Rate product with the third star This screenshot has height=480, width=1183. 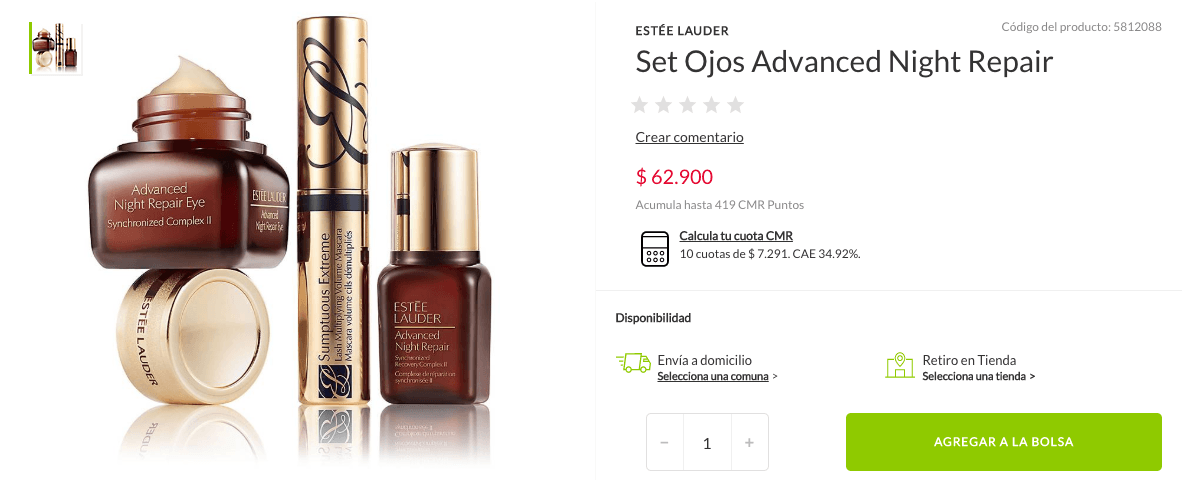pos(687,105)
